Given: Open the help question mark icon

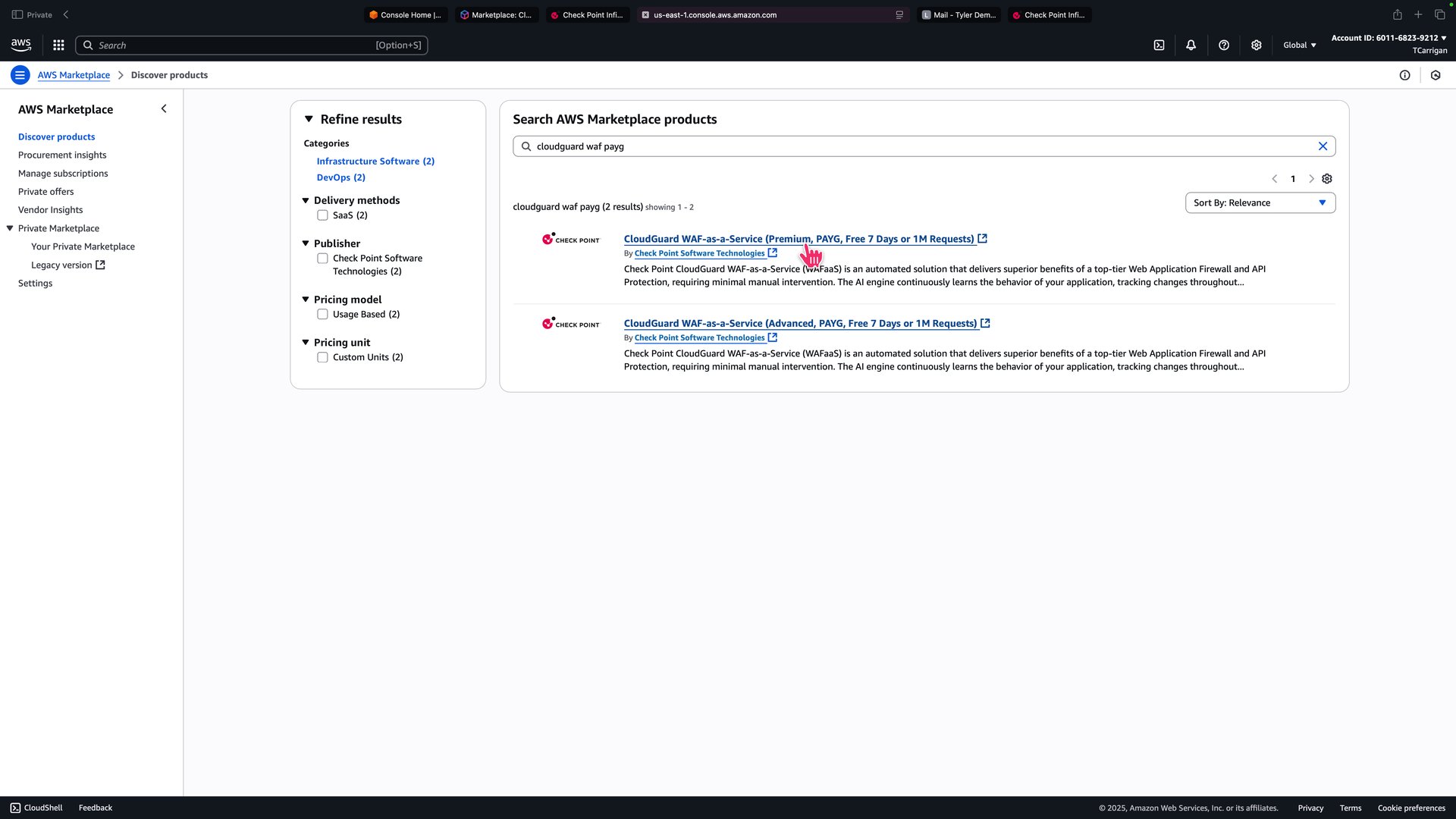Looking at the screenshot, I should tap(1223, 45).
